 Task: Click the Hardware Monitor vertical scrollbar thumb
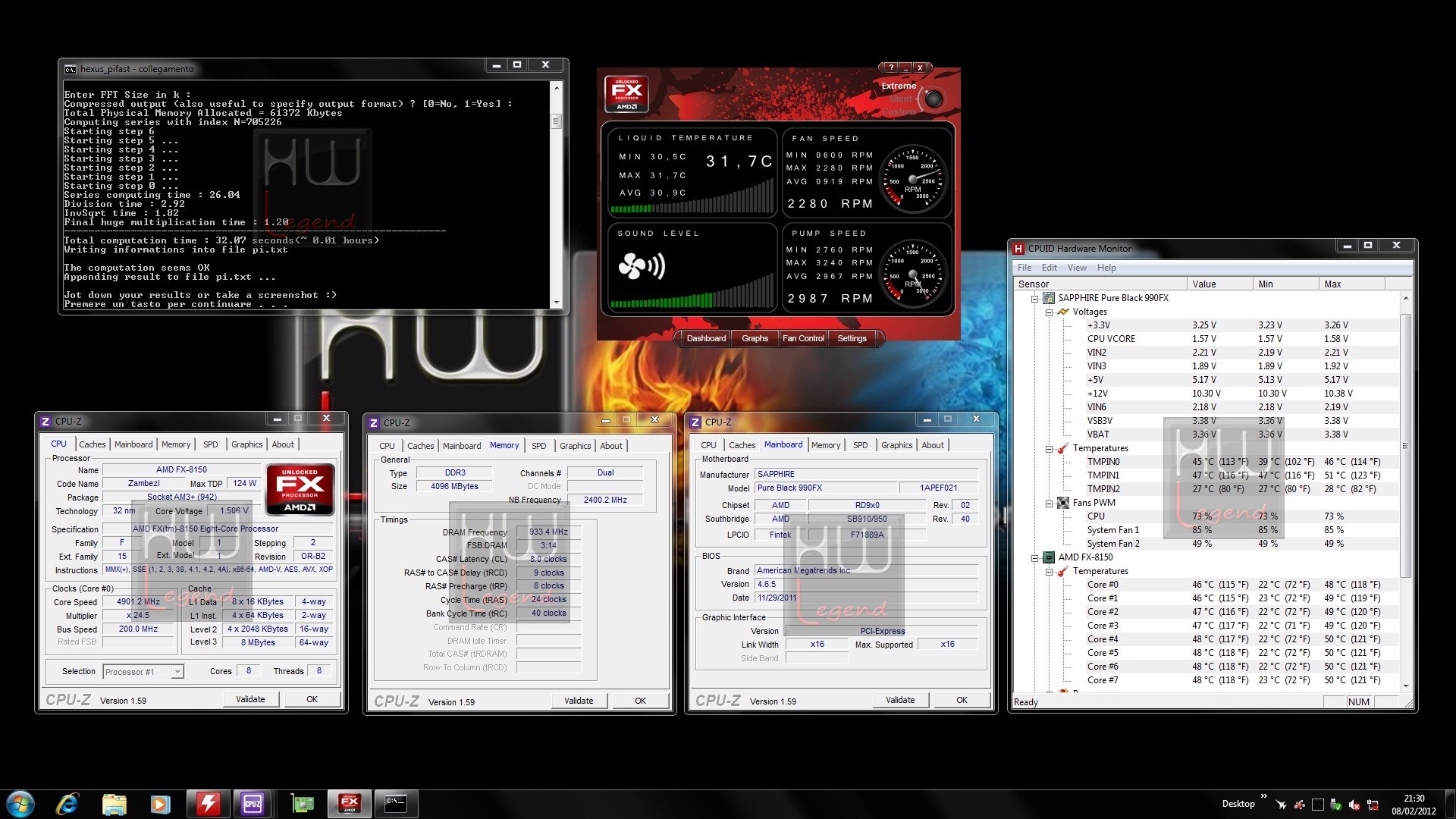coord(1405,446)
